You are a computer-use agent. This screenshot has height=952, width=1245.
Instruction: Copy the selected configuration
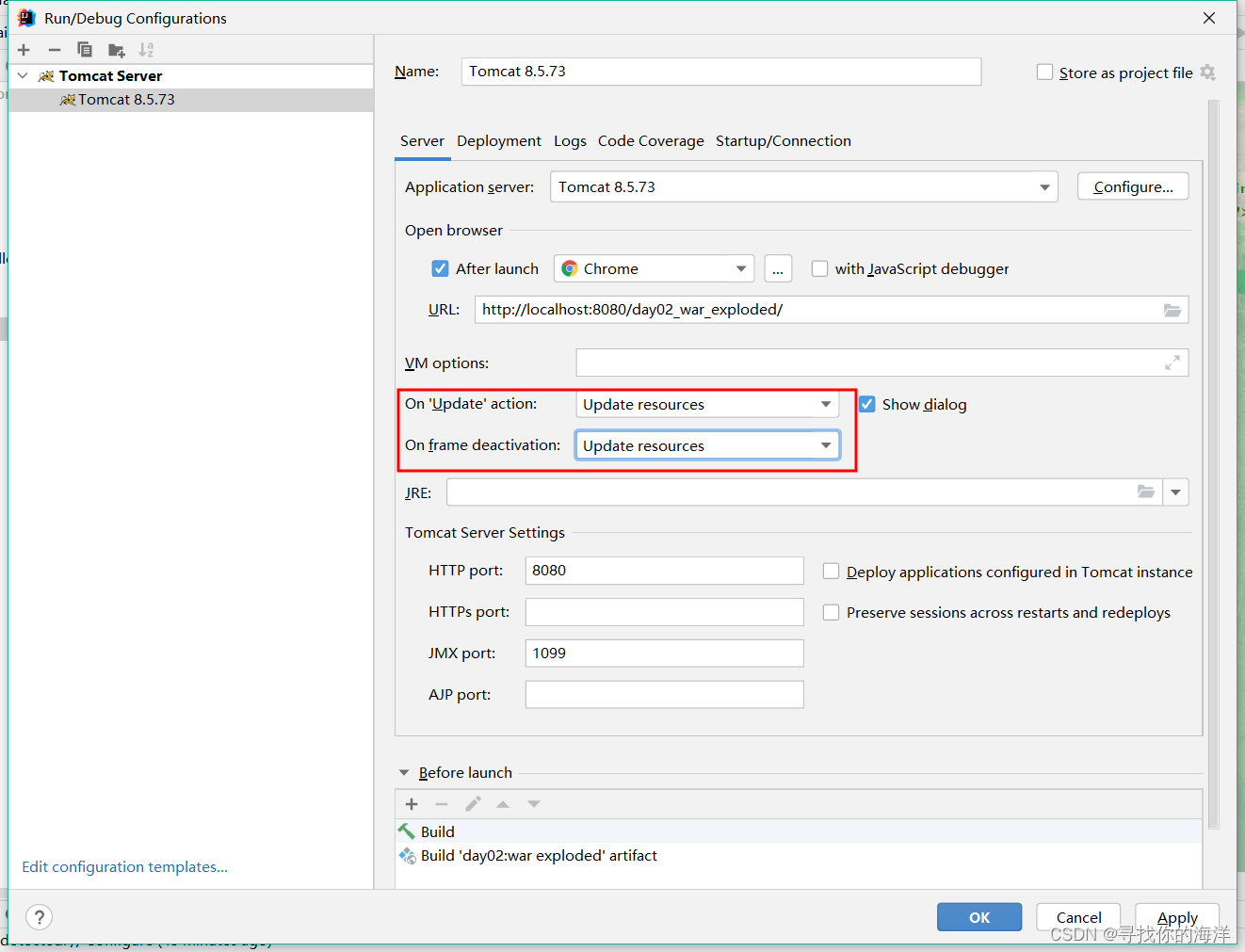[85, 50]
